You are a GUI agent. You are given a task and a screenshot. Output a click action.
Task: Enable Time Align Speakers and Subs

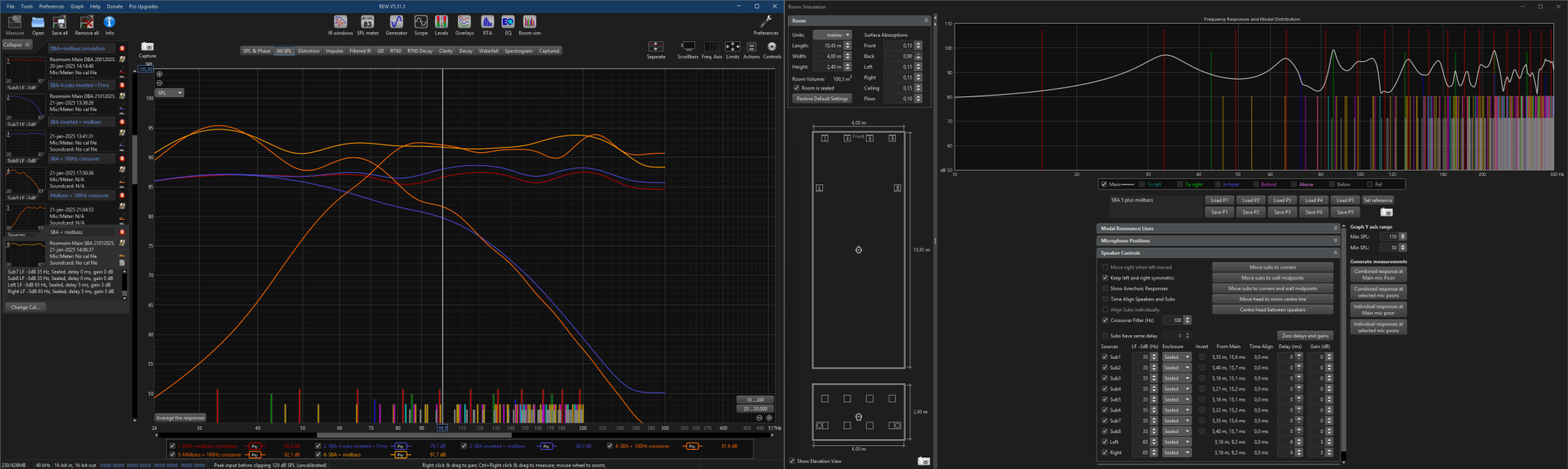[x=1105, y=299]
